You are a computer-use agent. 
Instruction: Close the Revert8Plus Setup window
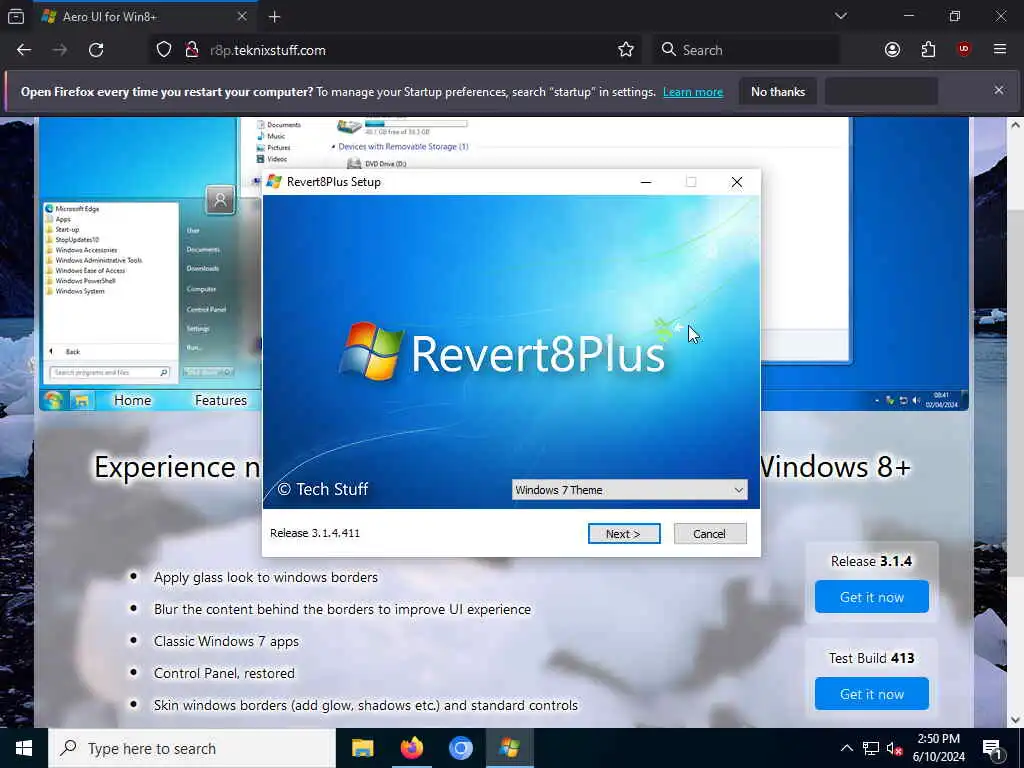point(737,182)
